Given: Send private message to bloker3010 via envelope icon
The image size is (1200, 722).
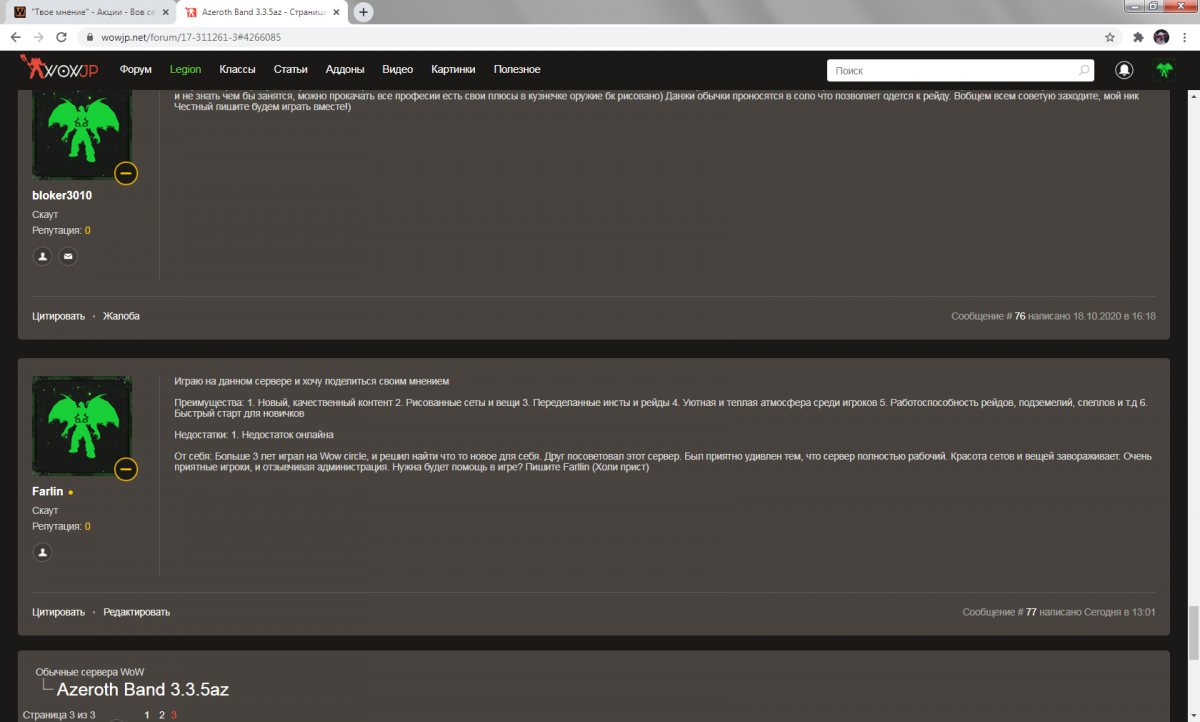Looking at the screenshot, I should (68, 256).
